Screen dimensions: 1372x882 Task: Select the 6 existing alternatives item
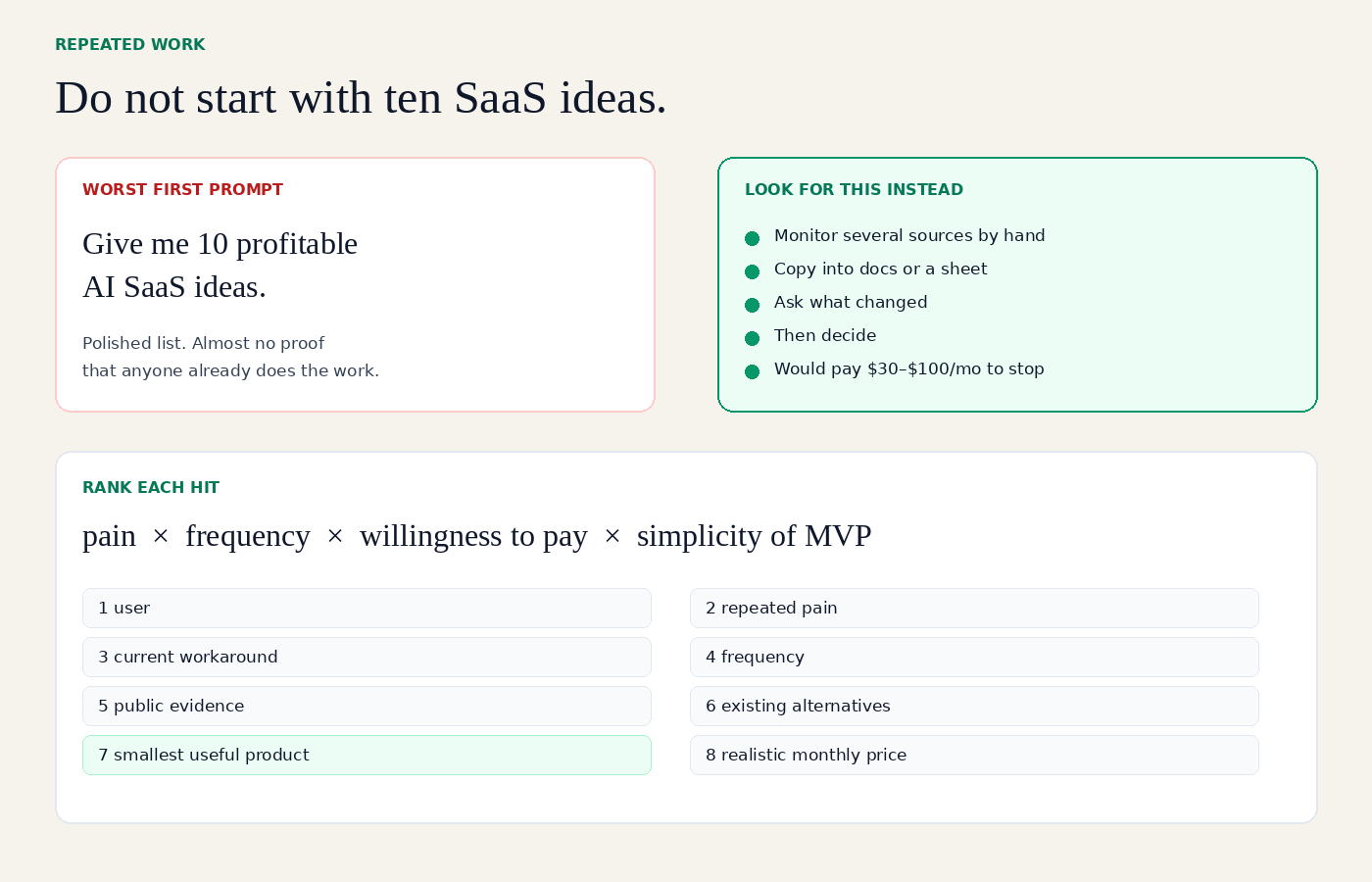click(974, 706)
